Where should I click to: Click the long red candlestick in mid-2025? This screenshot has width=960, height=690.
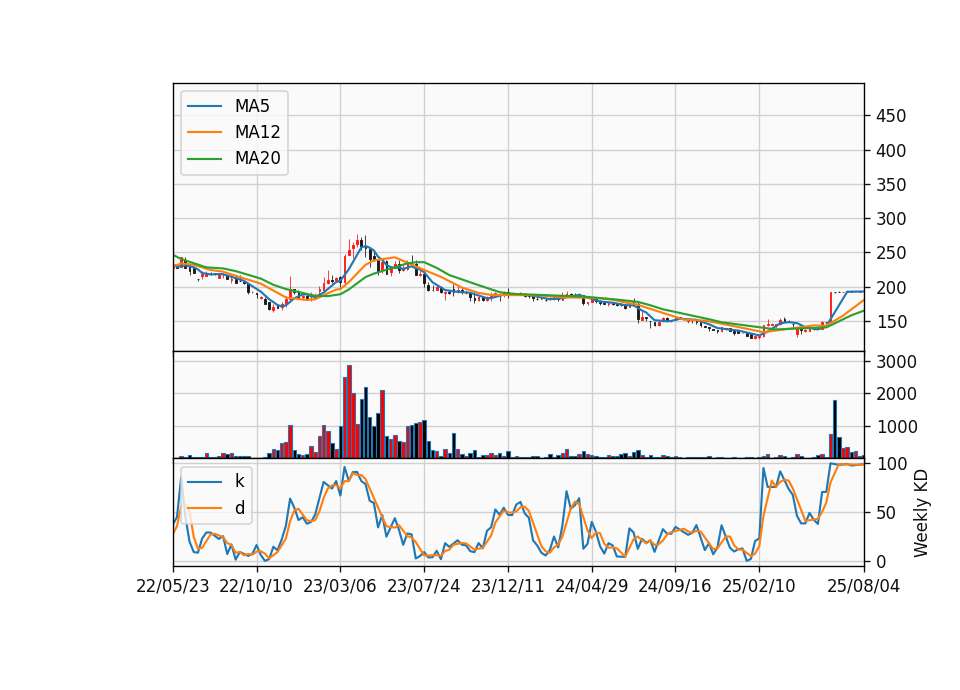coord(831,307)
